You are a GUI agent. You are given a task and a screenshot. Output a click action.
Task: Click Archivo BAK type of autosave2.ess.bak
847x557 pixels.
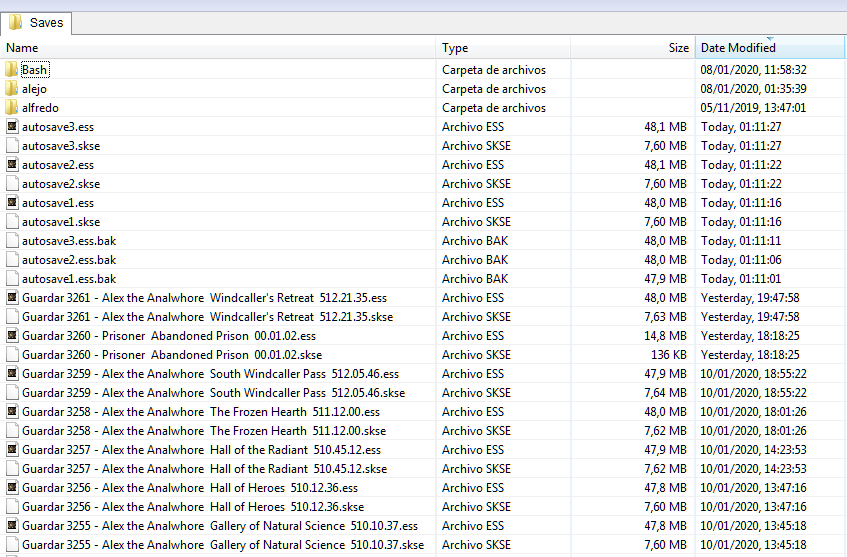click(475, 260)
